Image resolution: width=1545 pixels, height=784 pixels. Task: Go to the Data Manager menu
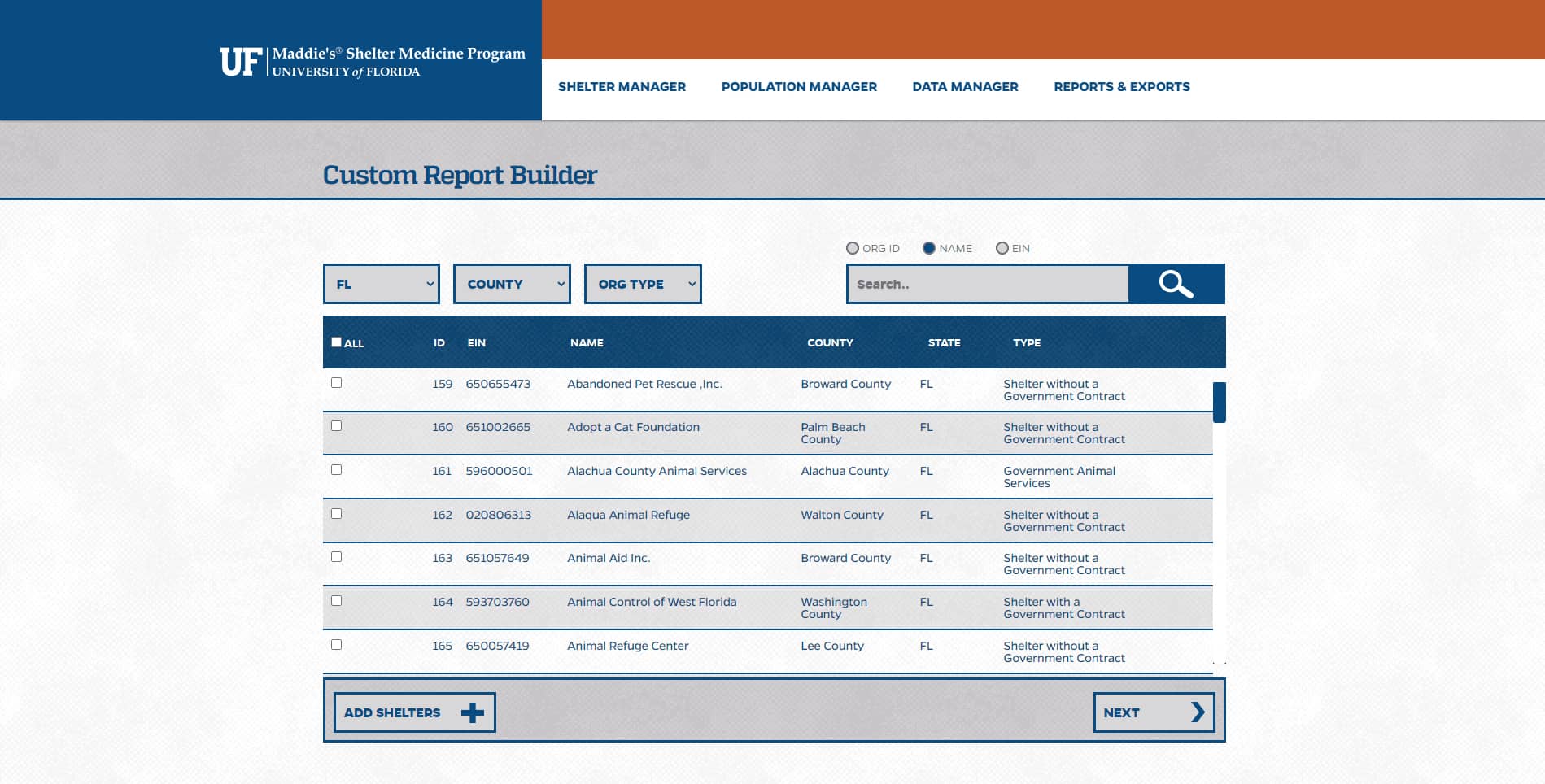coord(965,87)
